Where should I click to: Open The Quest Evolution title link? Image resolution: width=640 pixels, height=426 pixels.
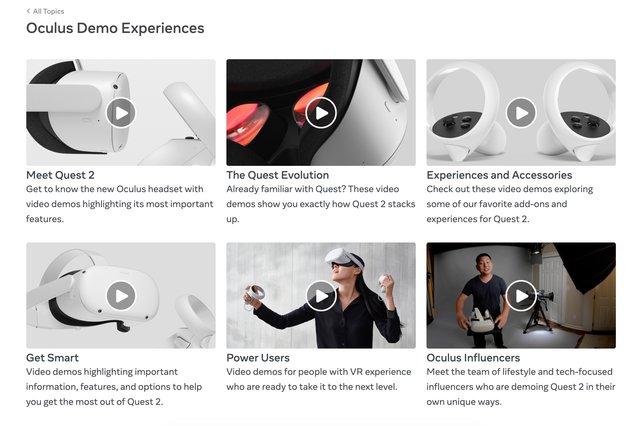click(x=278, y=175)
